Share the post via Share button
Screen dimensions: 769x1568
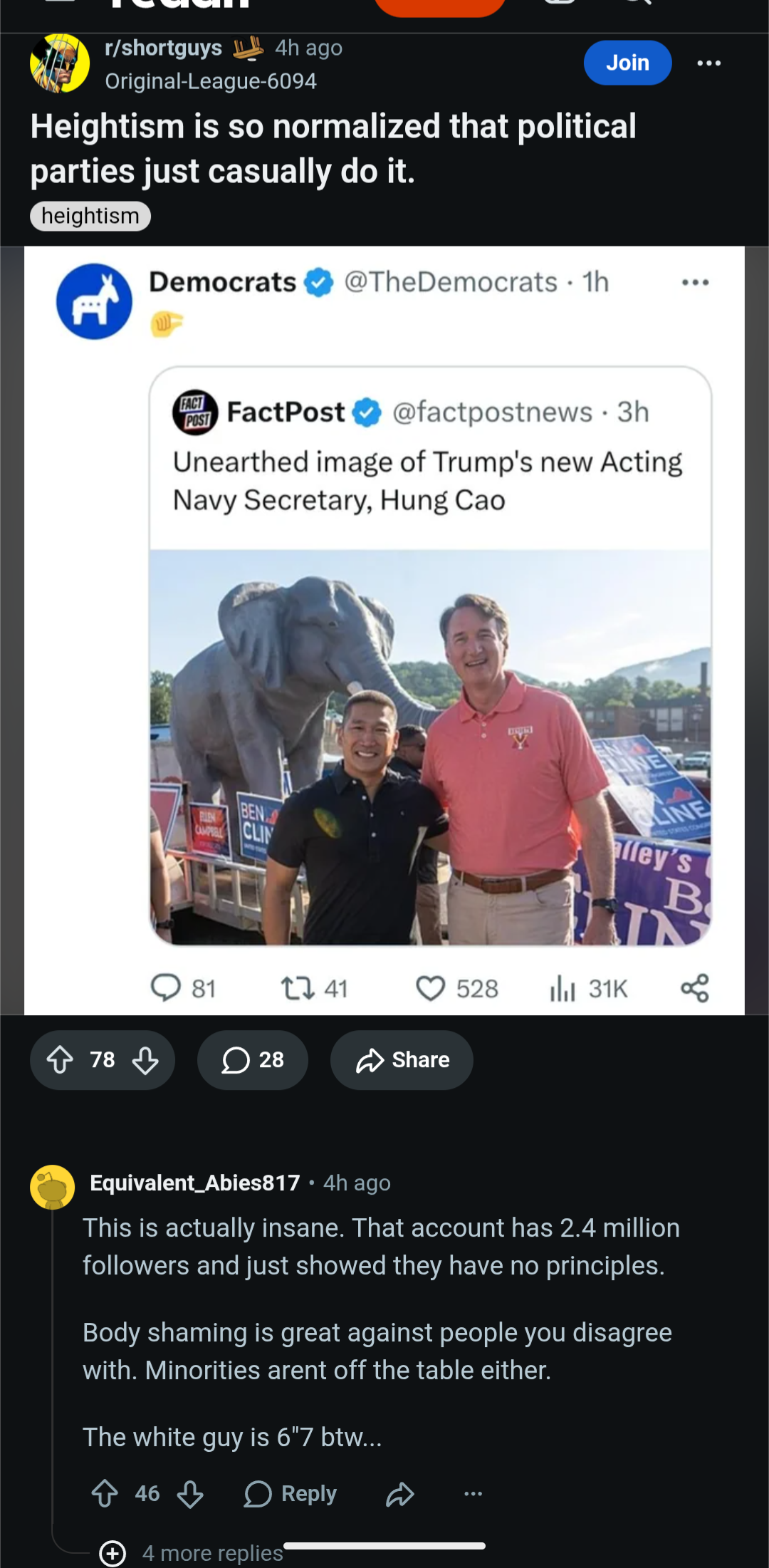pyautogui.click(x=402, y=1060)
